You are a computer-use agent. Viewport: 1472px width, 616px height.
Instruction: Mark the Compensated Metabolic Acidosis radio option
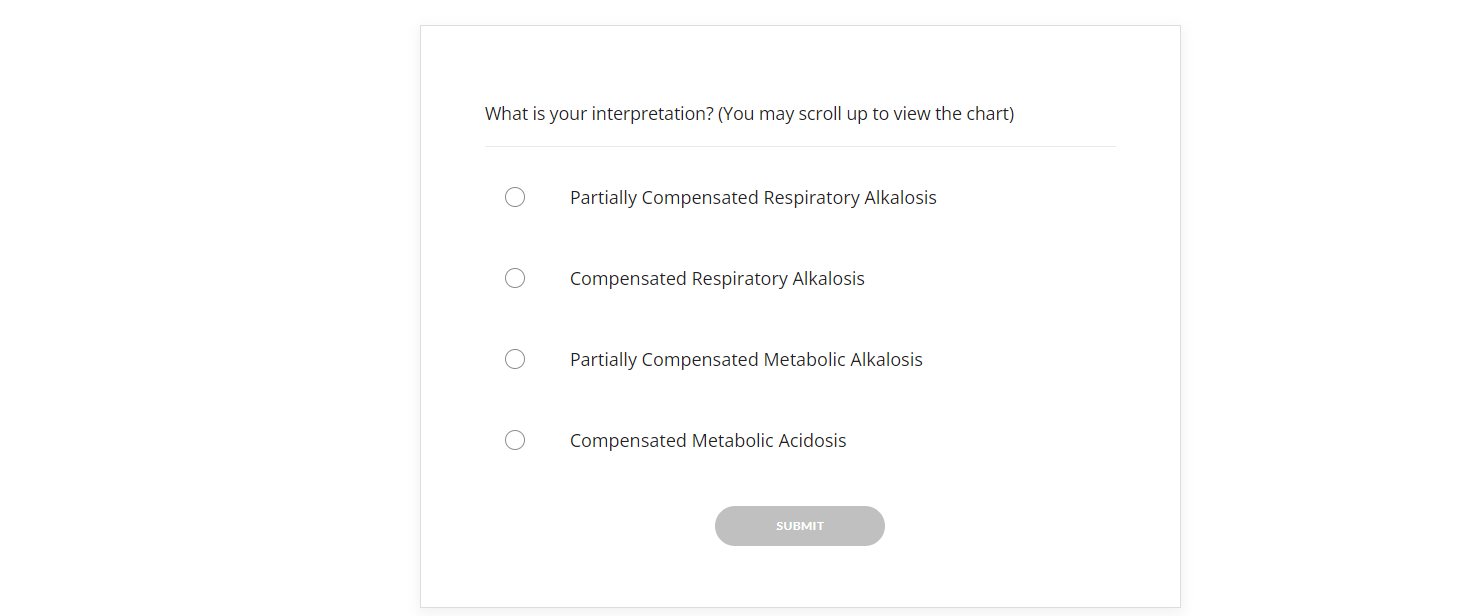pyautogui.click(x=515, y=440)
